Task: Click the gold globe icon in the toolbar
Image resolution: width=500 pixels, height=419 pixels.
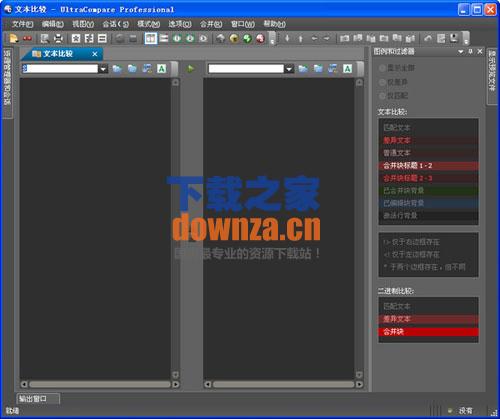Action: click(x=234, y=39)
